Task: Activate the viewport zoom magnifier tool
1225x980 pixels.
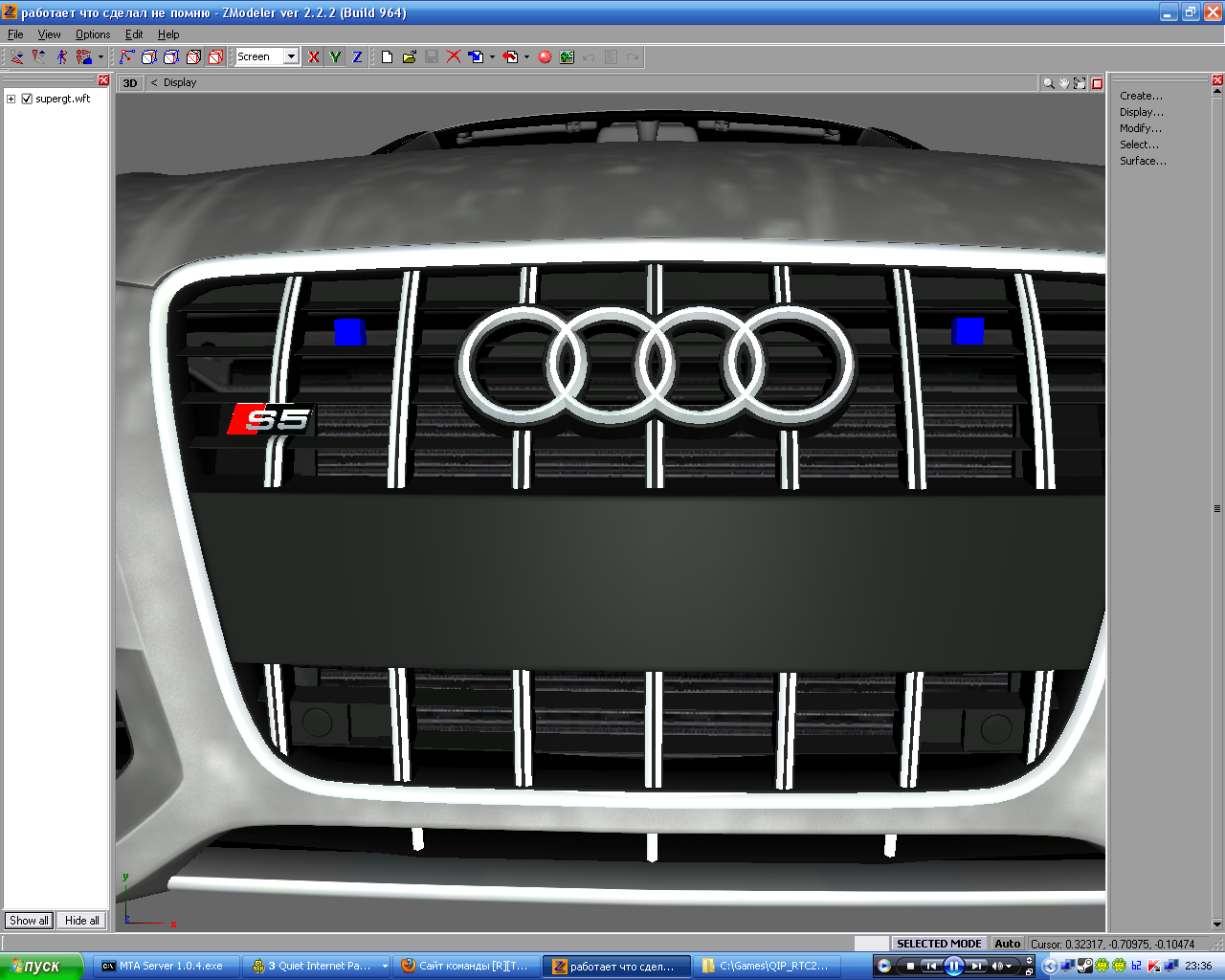Action: [x=1049, y=83]
